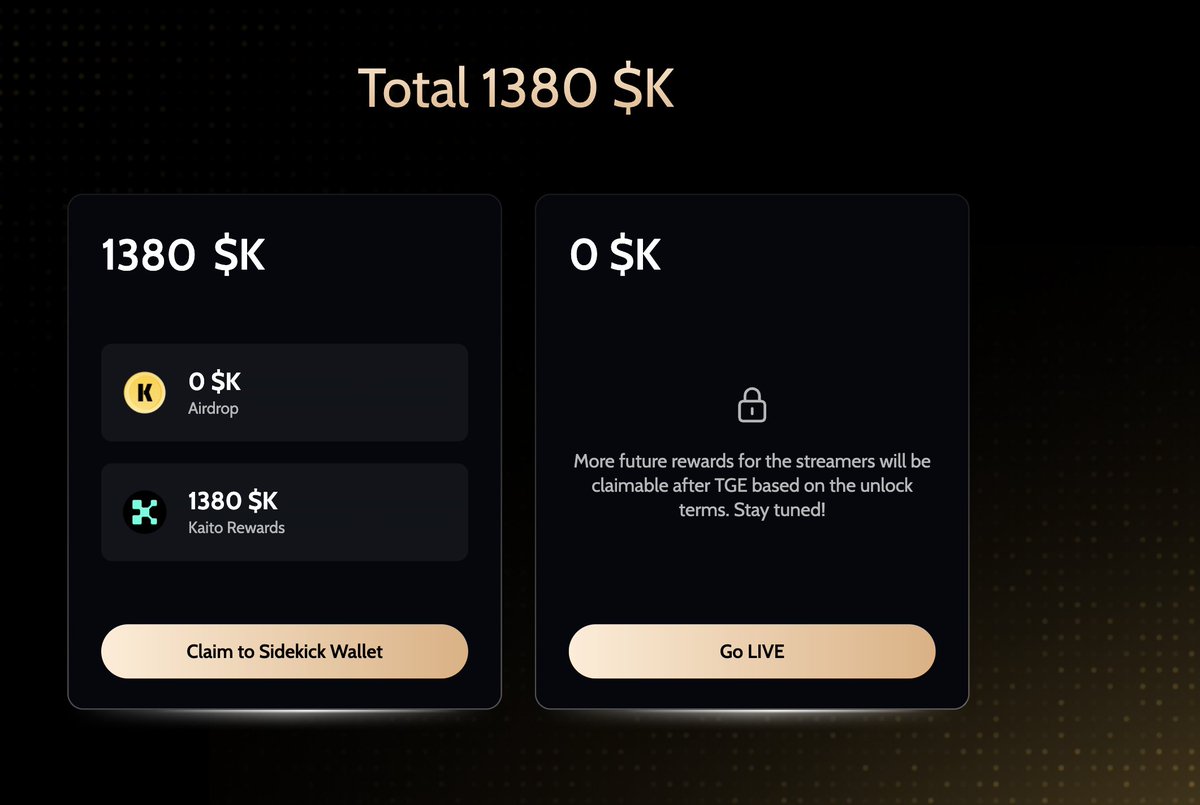Click the teal Kaito Rewards logo icon
Image resolution: width=1200 pixels, height=805 pixels.
pos(144,512)
